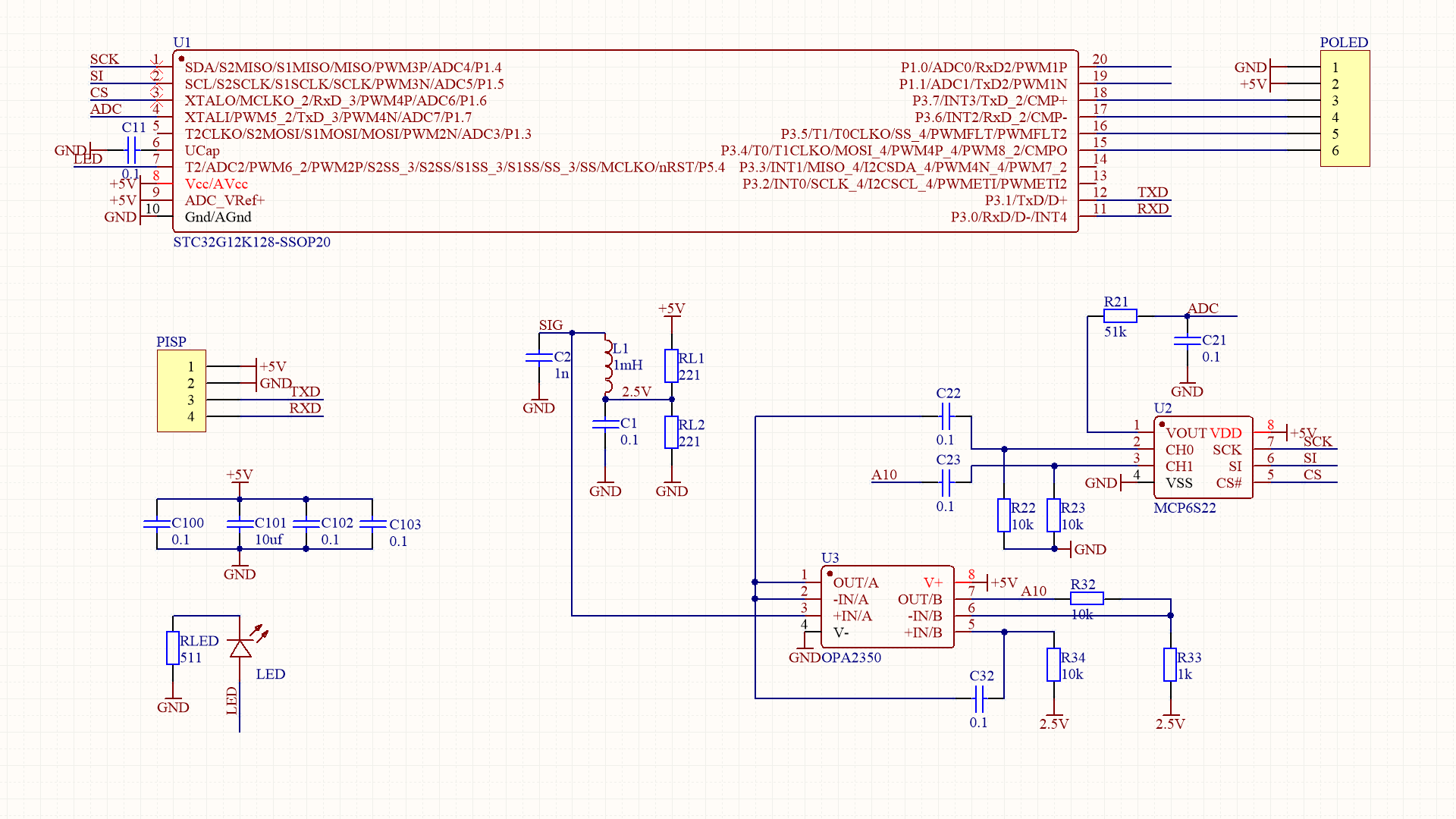1456x819 pixels.
Task: Select the PISP four-pin connector
Action: tap(181, 391)
